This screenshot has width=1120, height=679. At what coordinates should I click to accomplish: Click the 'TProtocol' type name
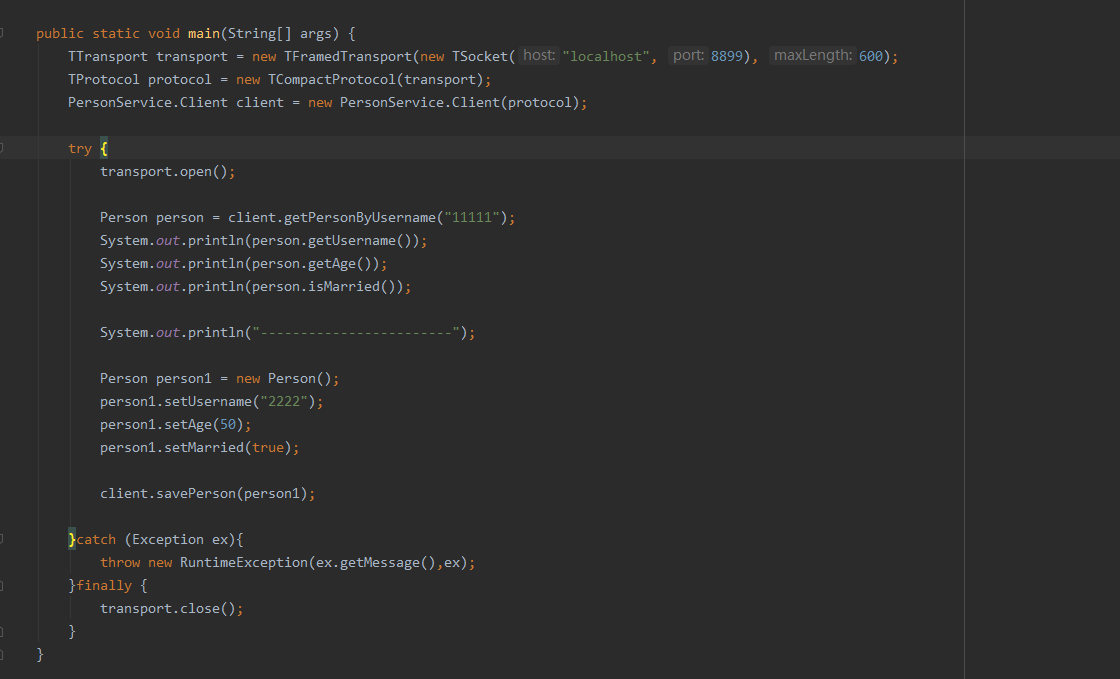pyautogui.click(x=104, y=79)
